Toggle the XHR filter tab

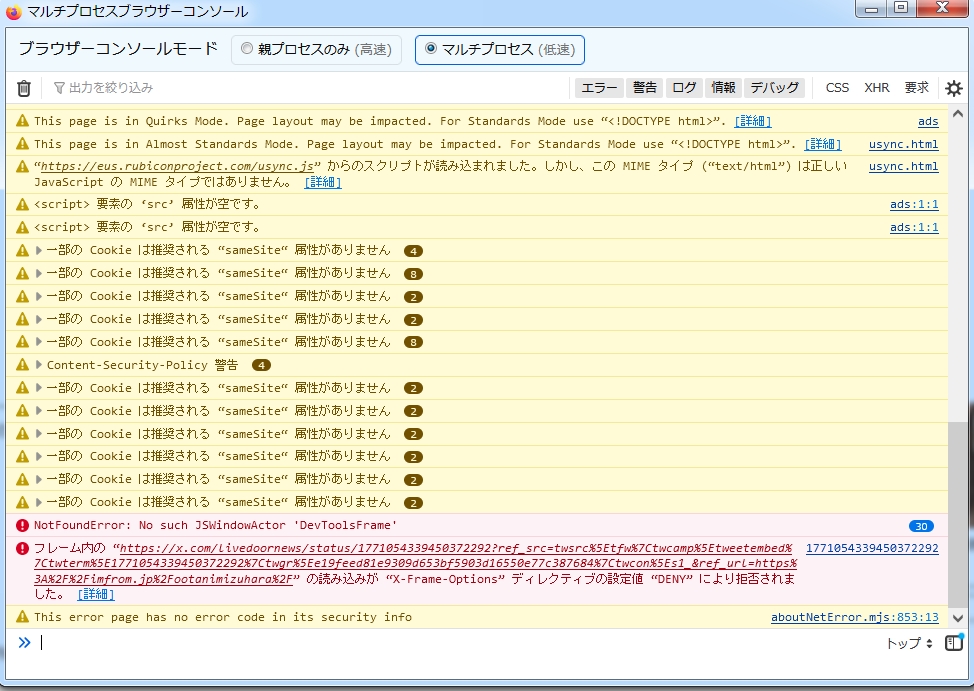coord(877,88)
